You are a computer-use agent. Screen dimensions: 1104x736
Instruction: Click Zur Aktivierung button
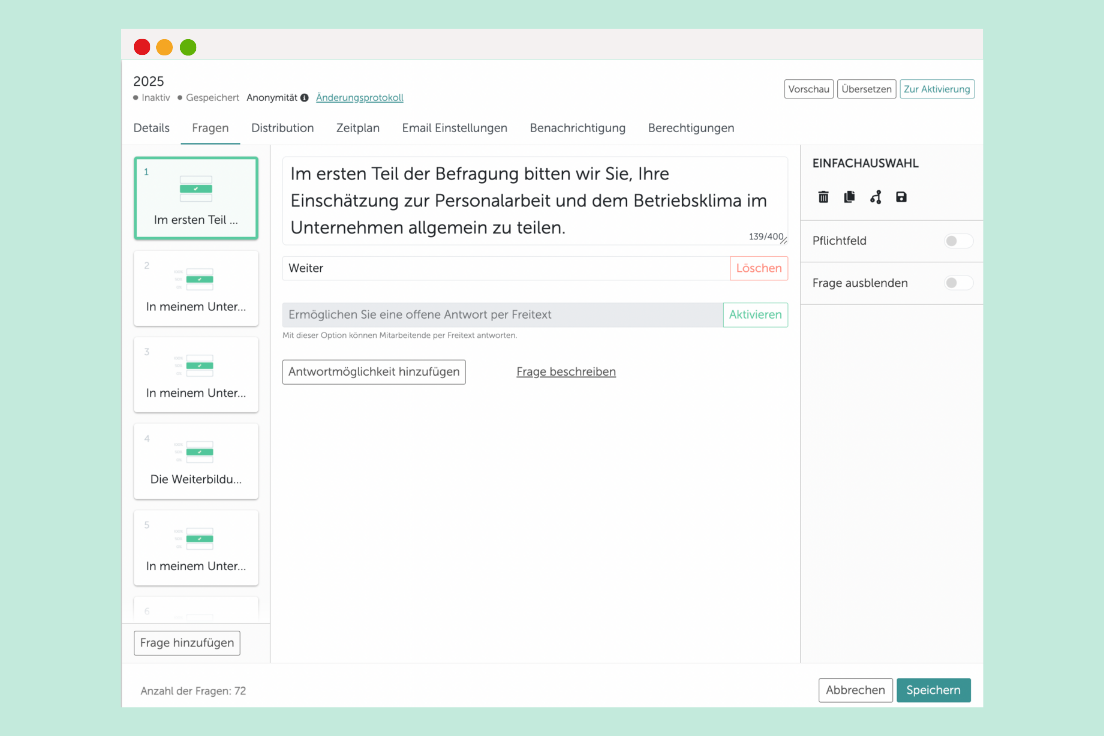(937, 89)
